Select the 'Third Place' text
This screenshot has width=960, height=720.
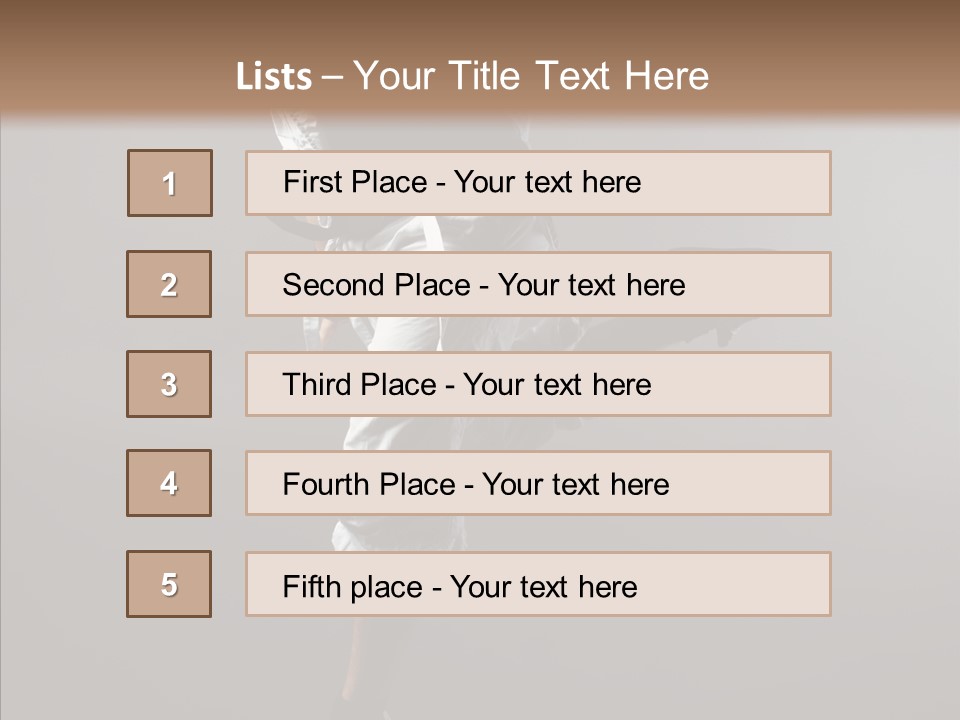click(359, 385)
